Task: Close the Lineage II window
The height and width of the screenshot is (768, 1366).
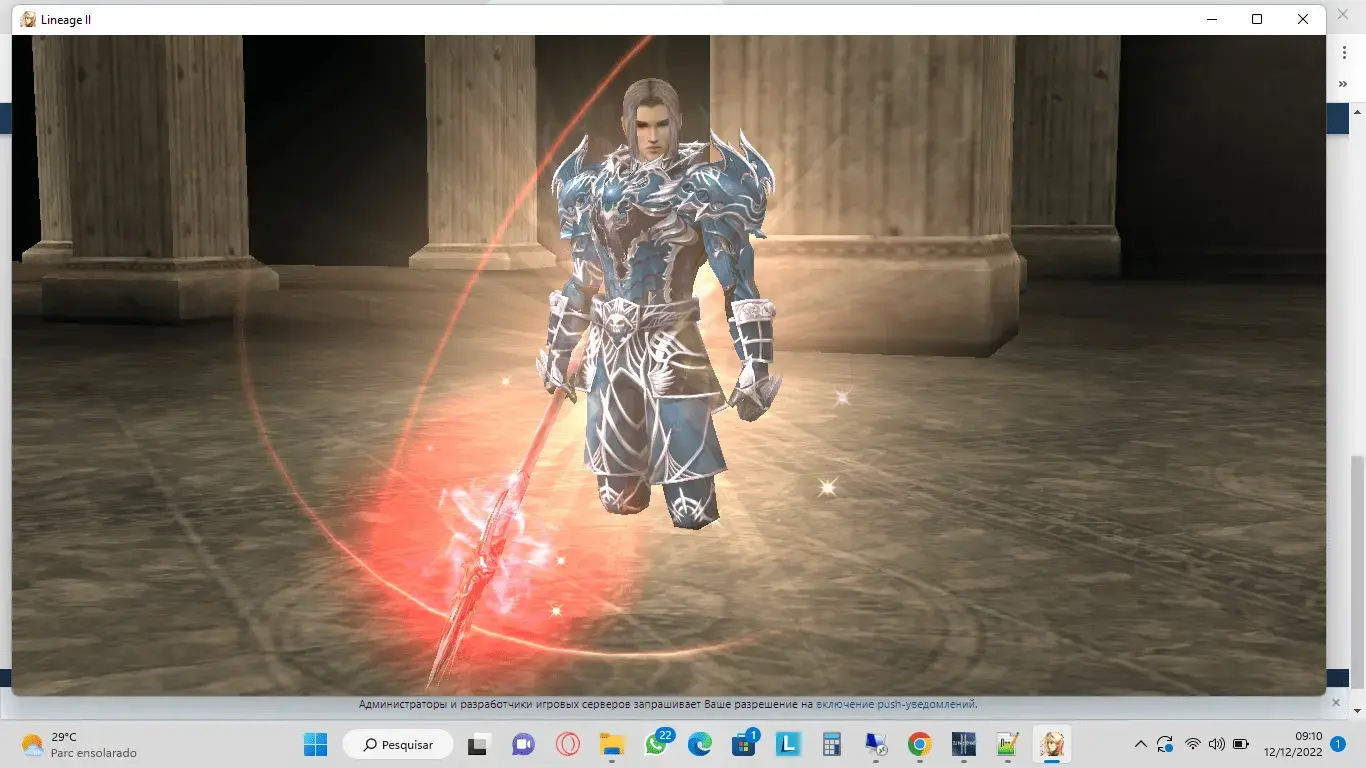Action: point(1303,19)
